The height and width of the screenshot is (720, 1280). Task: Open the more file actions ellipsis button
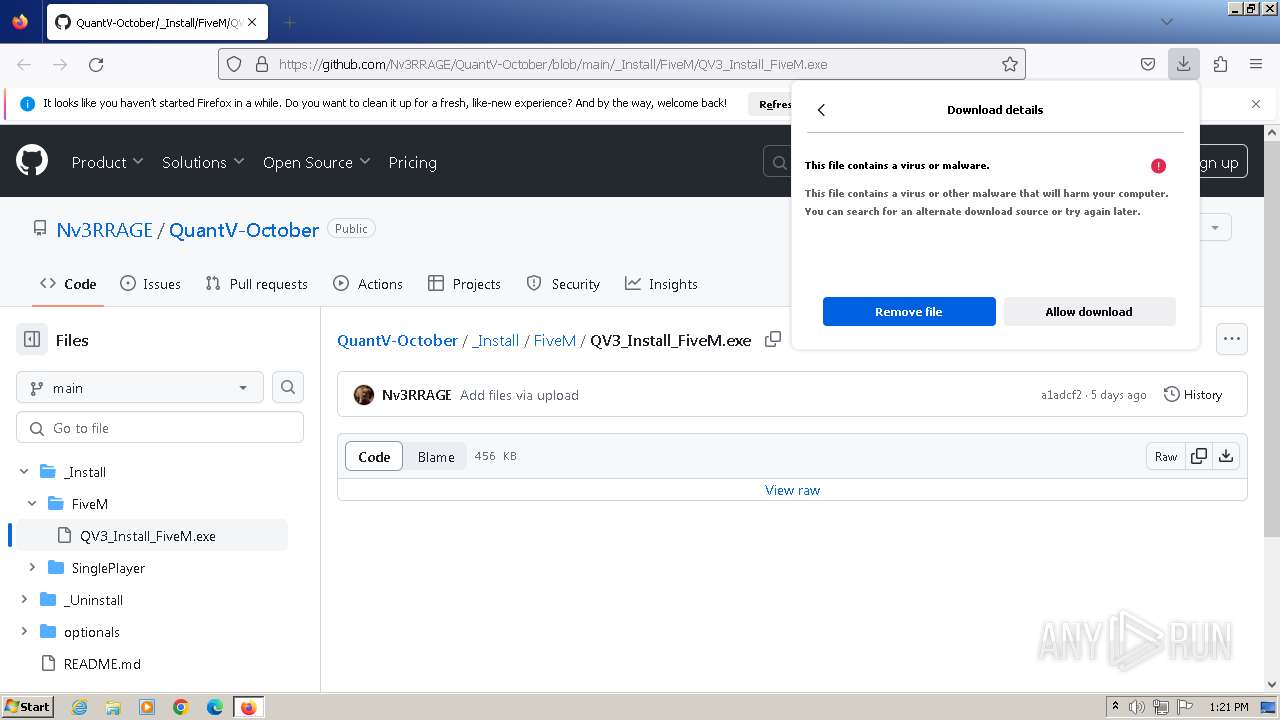[1232, 339]
